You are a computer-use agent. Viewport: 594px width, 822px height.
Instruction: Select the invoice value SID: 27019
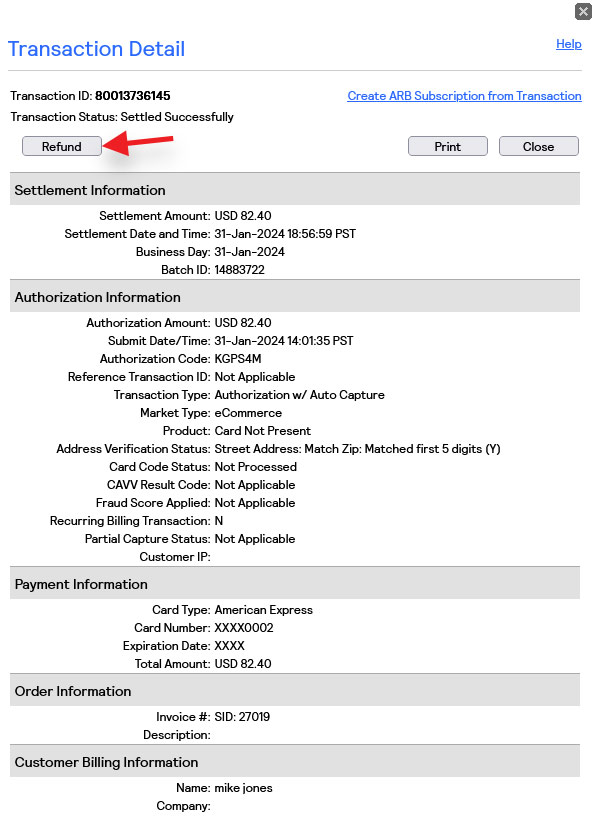point(242,717)
